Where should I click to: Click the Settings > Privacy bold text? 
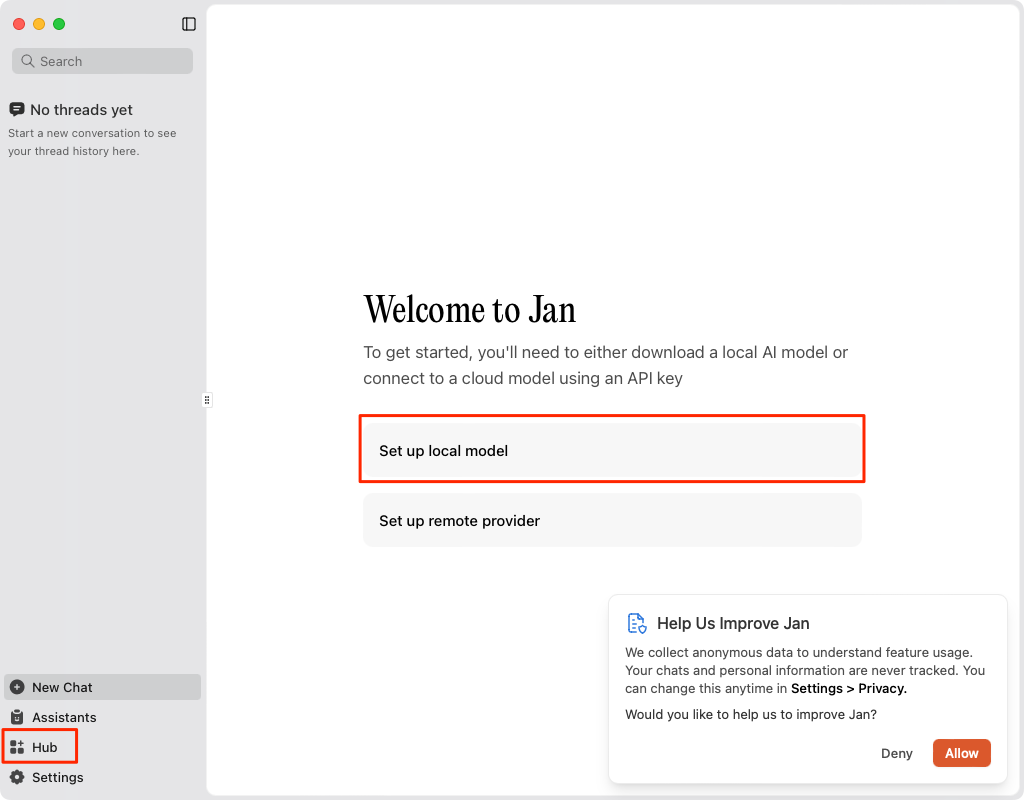[848, 688]
